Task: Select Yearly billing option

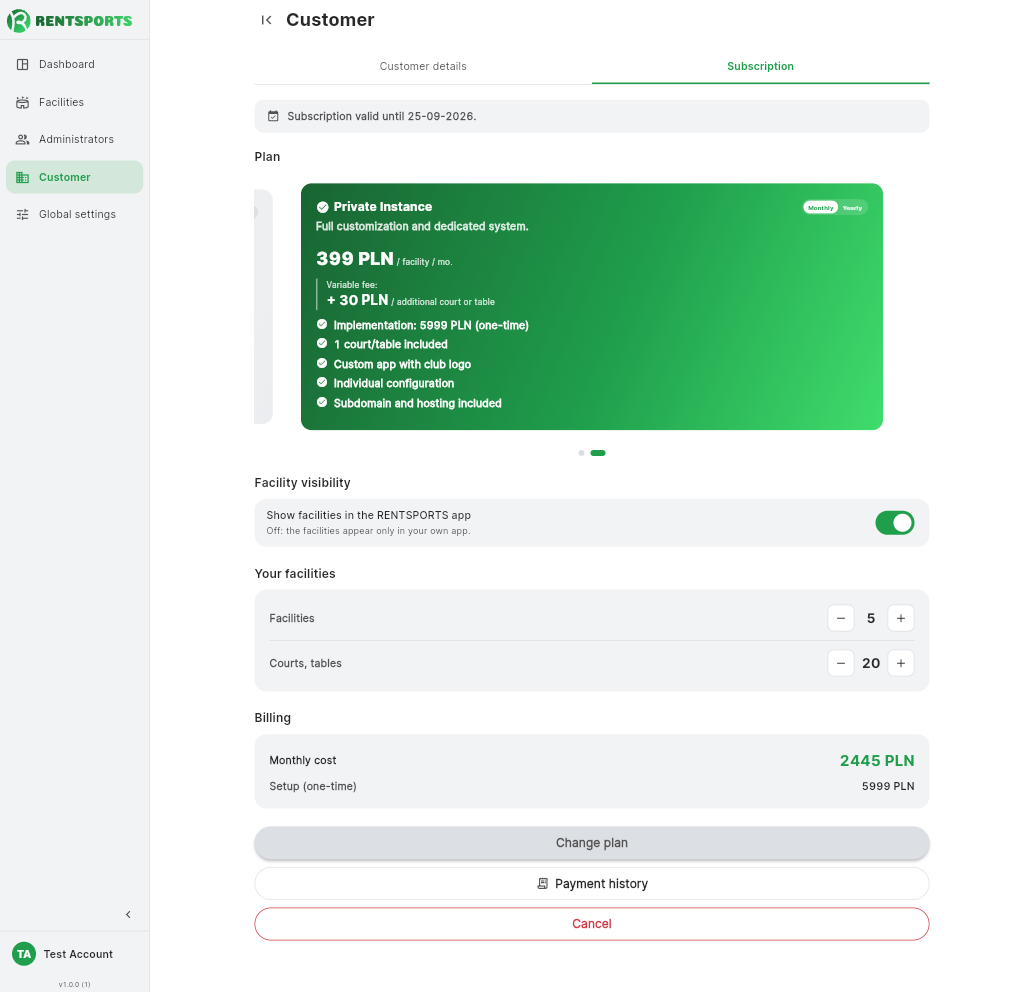Action: pos(852,208)
